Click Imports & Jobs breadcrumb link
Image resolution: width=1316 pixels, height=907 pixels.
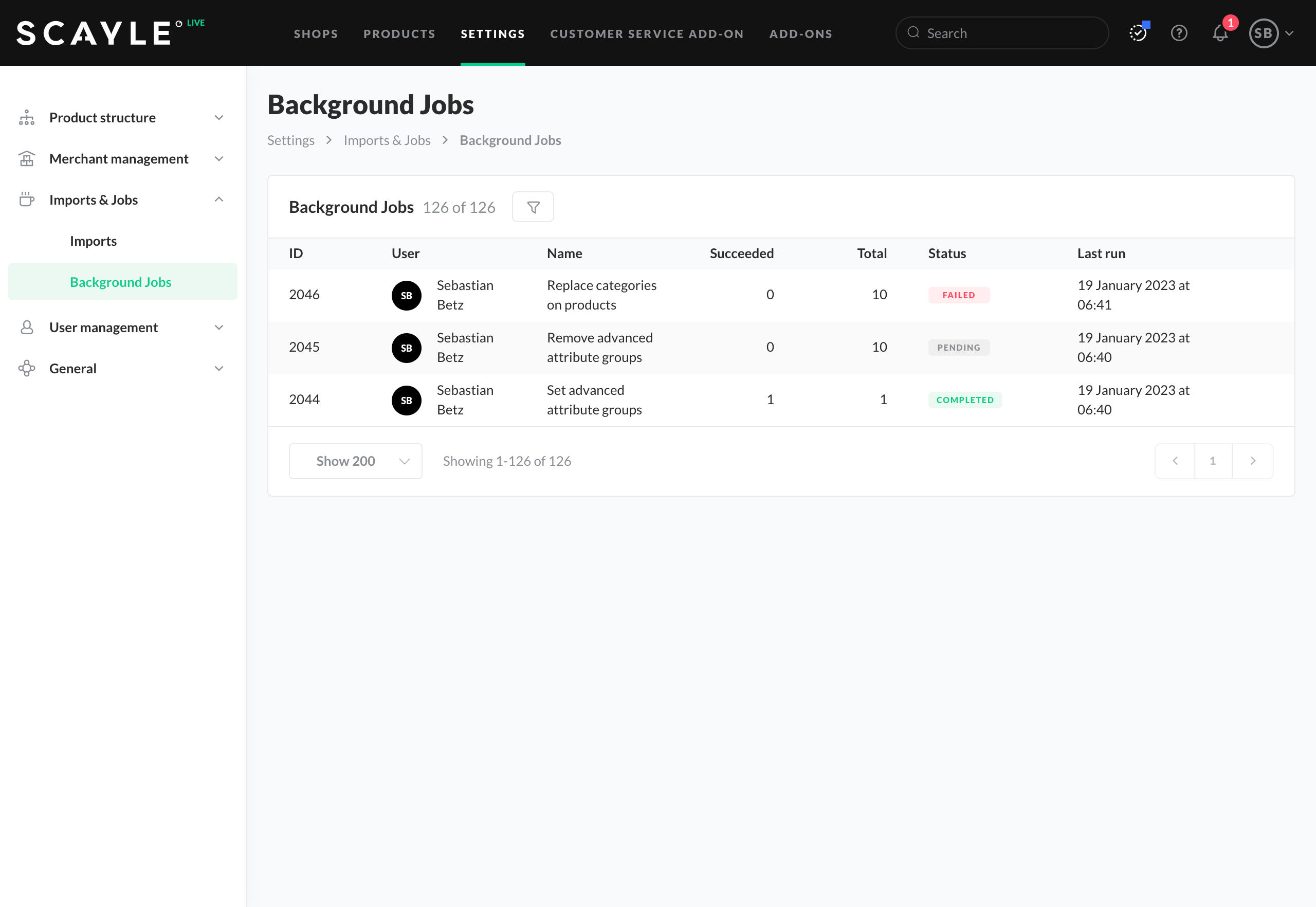click(x=387, y=140)
